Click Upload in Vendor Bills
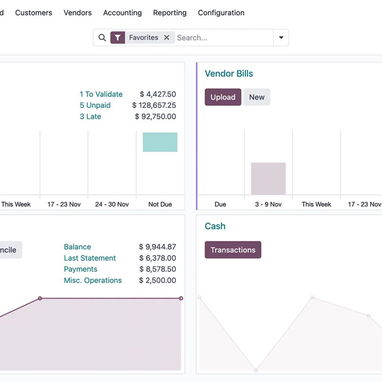The image size is (382, 382). pyautogui.click(x=223, y=97)
